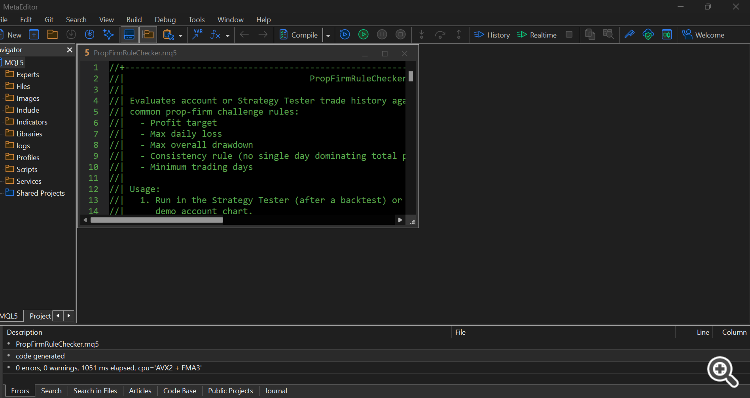This screenshot has width=750, height=398.
Task: Click the MQL wizard arrow icon
Action: coord(197,34)
